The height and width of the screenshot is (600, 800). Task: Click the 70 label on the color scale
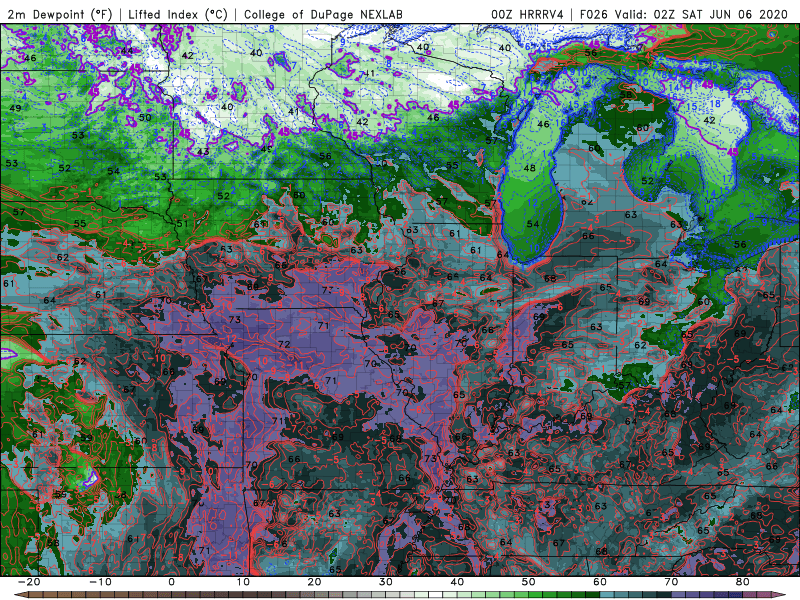pyautogui.click(x=671, y=582)
